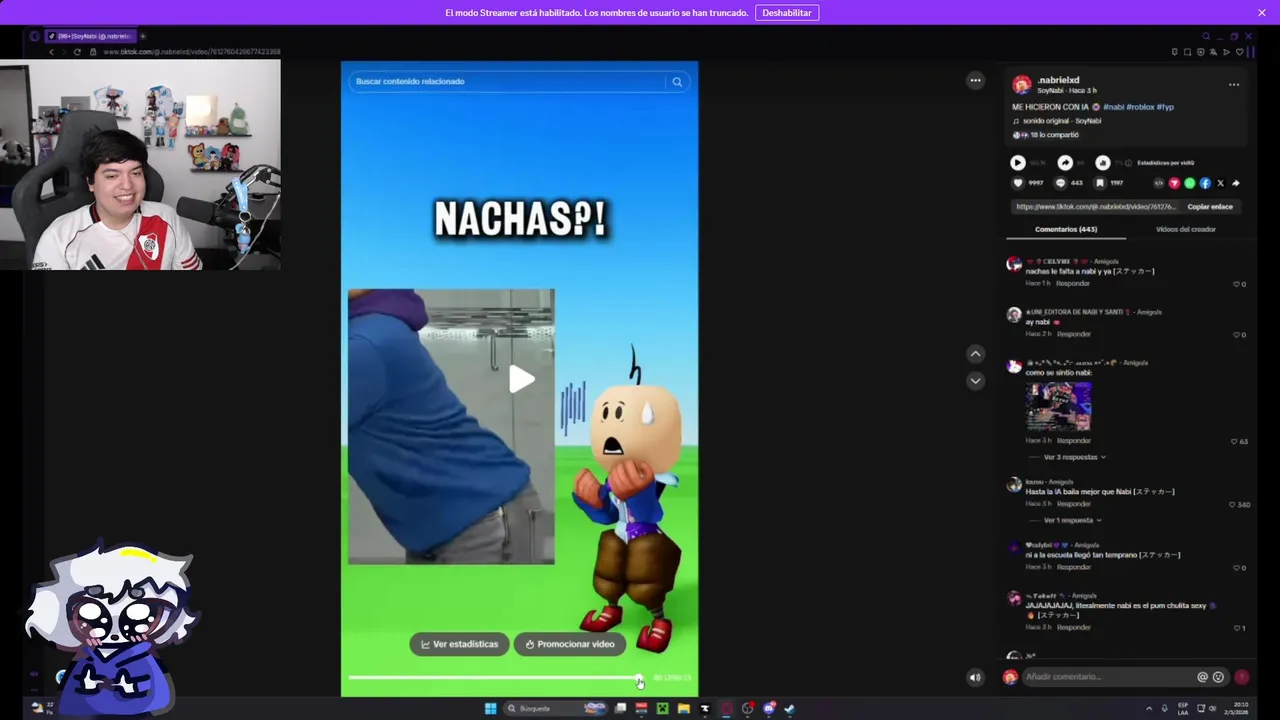
Task: Go to previous video with up arrow
Action: pyautogui.click(x=975, y=353)
